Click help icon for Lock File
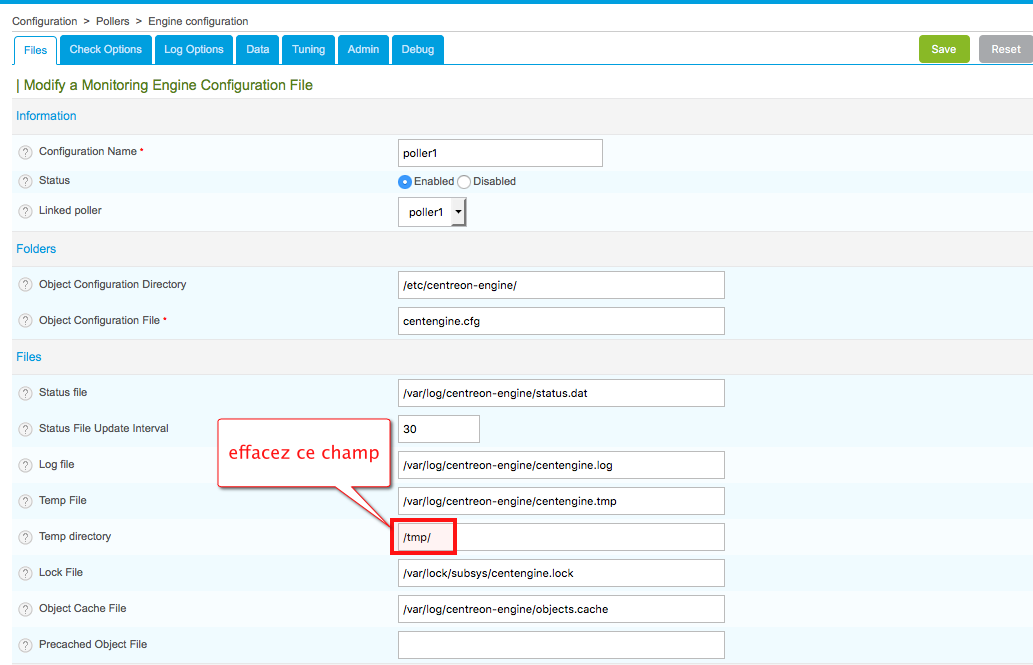The image size is (1033, 665). click(x=26, y=573)
